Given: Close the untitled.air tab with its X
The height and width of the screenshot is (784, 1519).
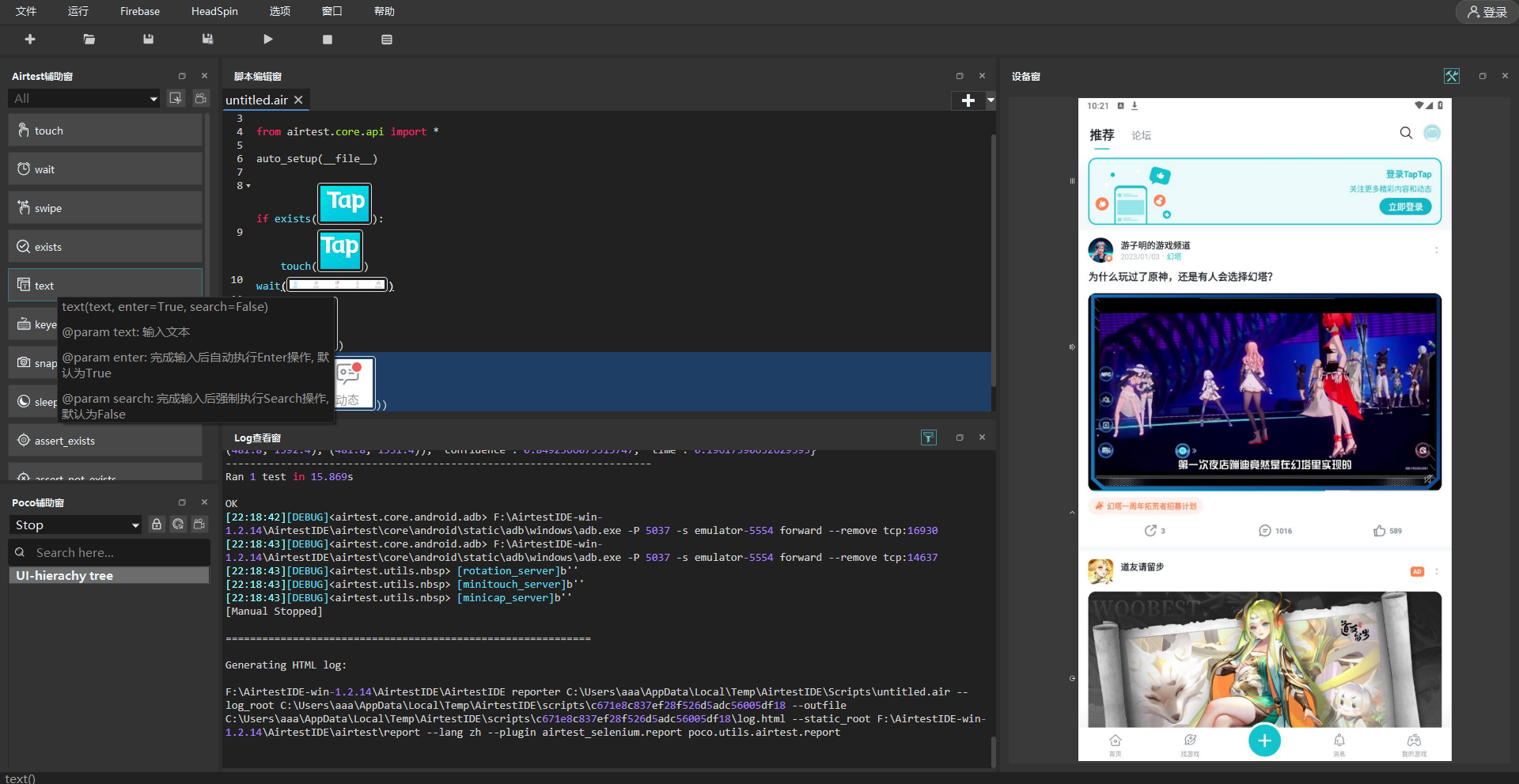Looking at the screenshot, I should click(x=299, y=100).
